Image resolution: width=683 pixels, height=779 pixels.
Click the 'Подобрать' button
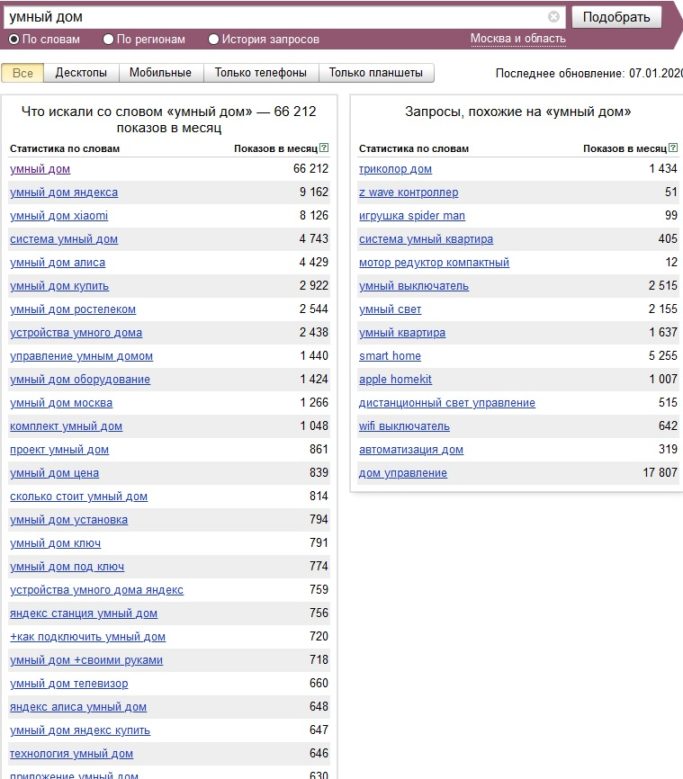pos(616,17)
